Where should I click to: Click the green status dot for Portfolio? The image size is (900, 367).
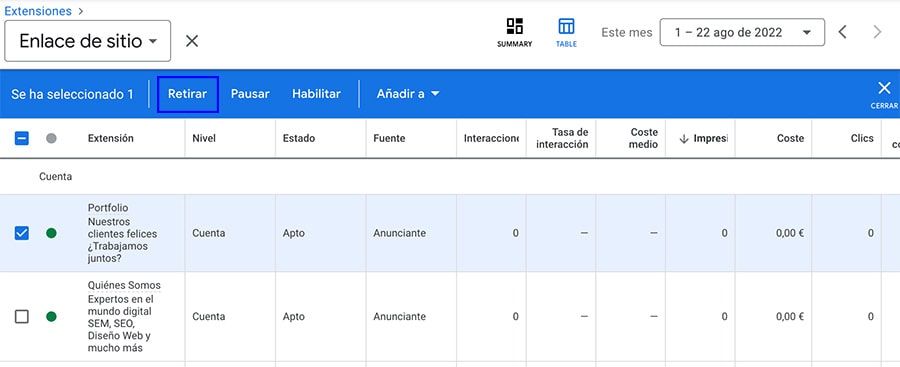(x=51, y=233)
